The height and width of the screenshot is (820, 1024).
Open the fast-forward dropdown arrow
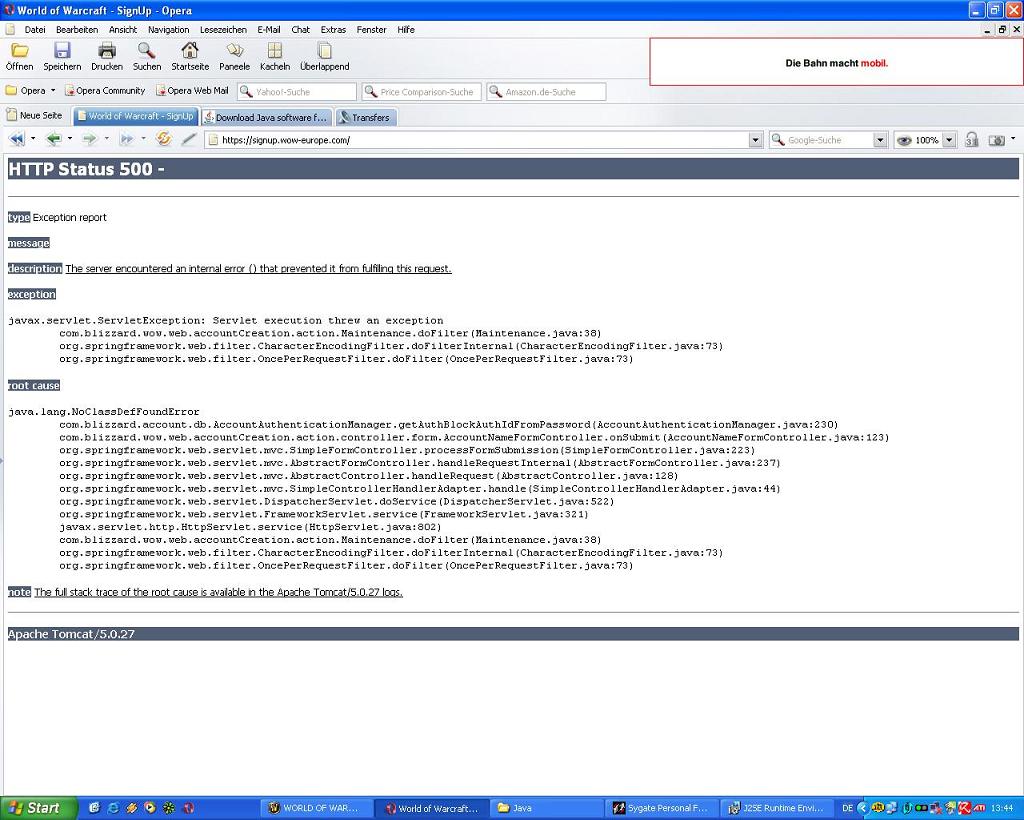[143, 139]
